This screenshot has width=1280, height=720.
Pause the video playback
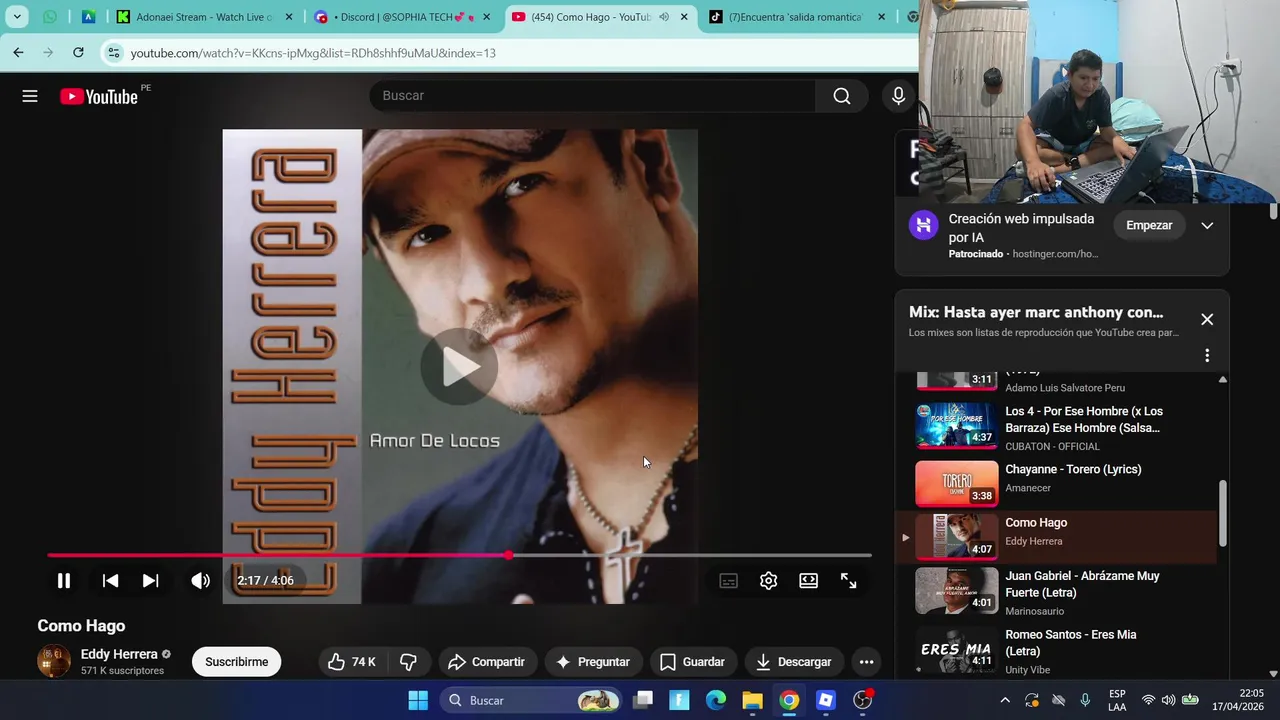63,581
